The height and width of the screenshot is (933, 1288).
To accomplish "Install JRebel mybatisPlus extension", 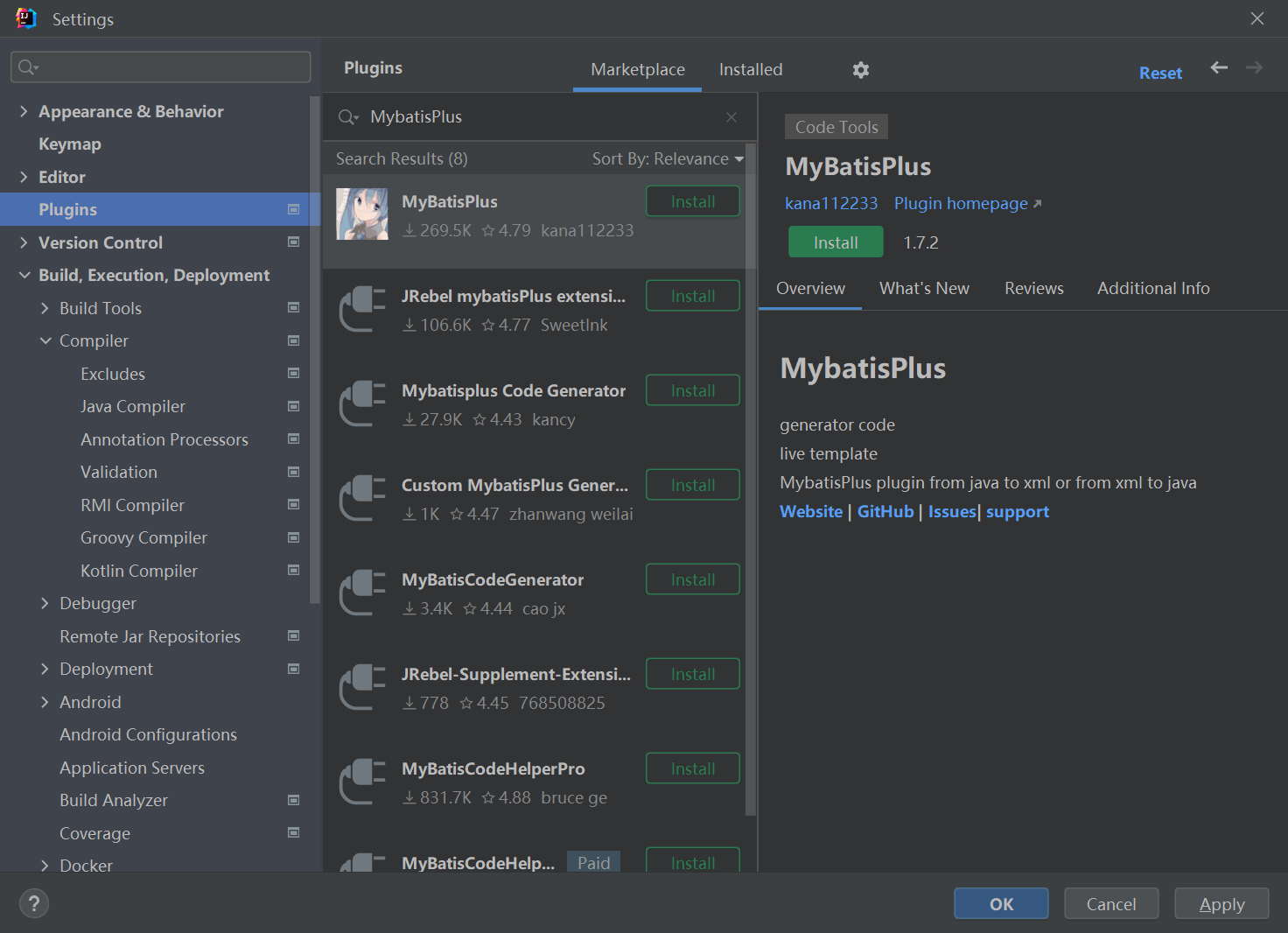I will coord(693,296).
